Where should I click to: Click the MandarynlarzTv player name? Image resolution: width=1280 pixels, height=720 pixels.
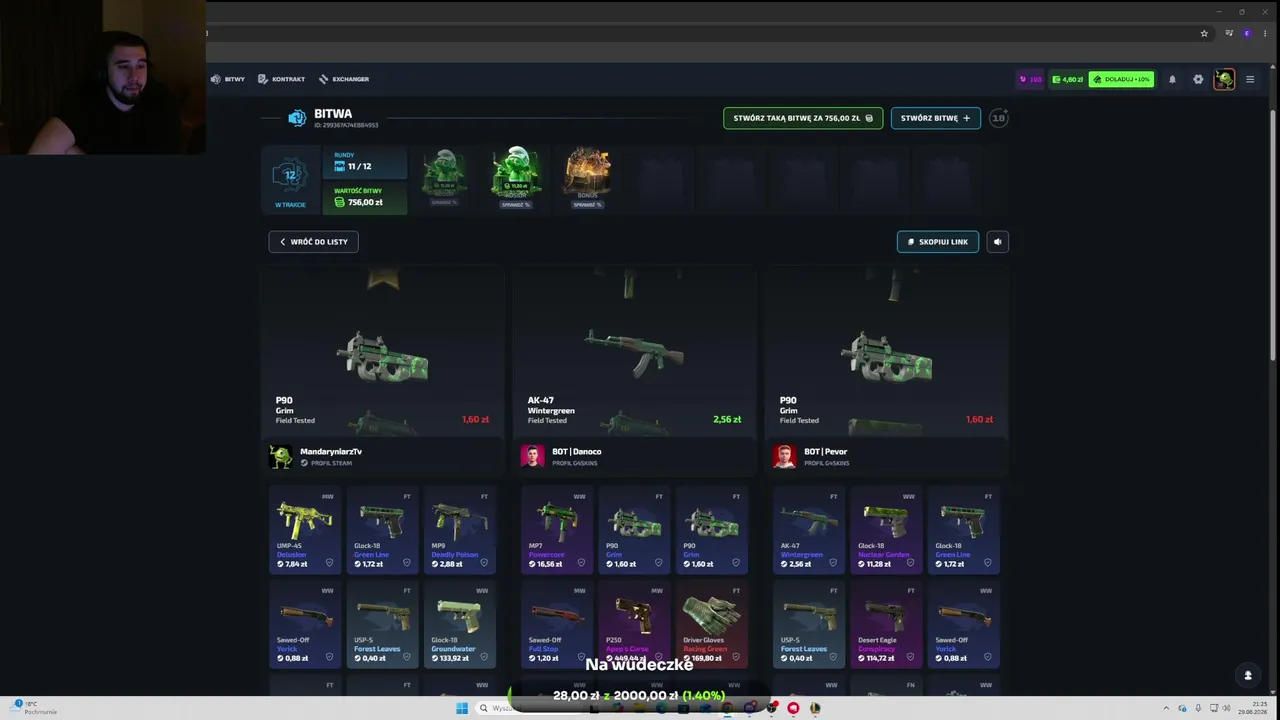pos(331,451)
